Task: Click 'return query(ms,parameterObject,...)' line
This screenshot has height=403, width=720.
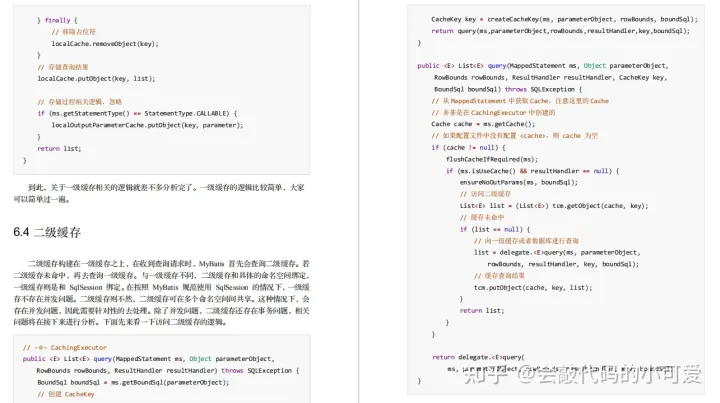Action: [560, 31]
